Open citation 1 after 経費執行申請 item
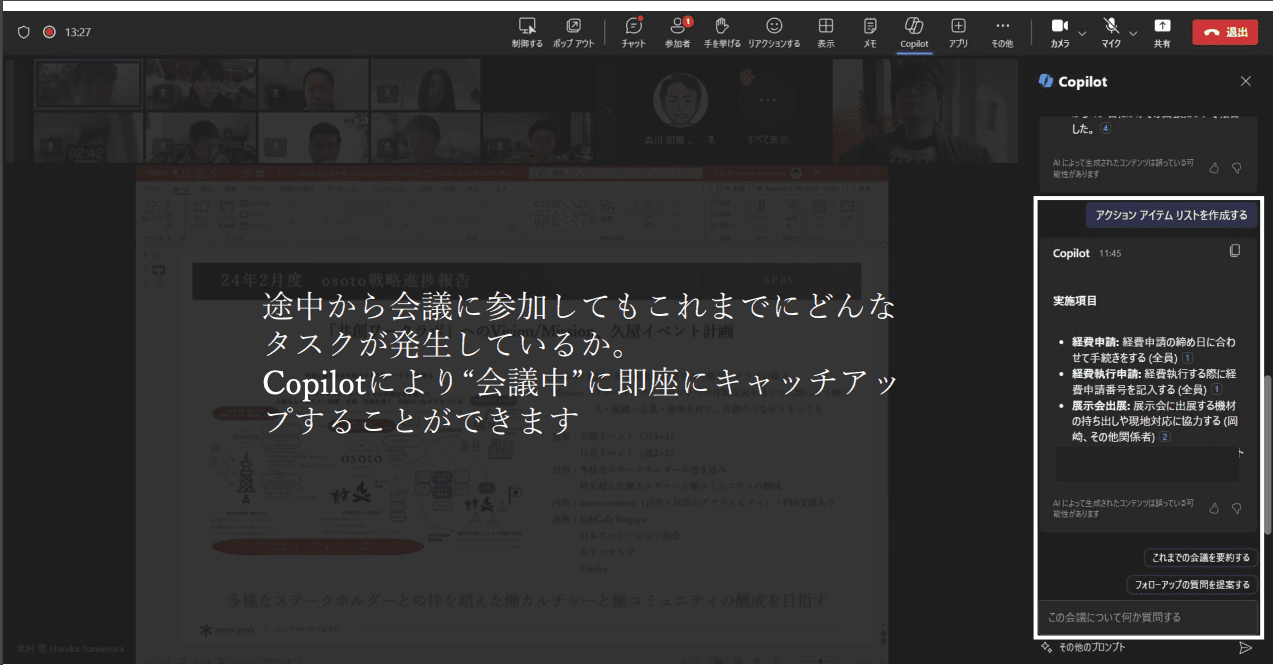 [x=1216, y=389]
